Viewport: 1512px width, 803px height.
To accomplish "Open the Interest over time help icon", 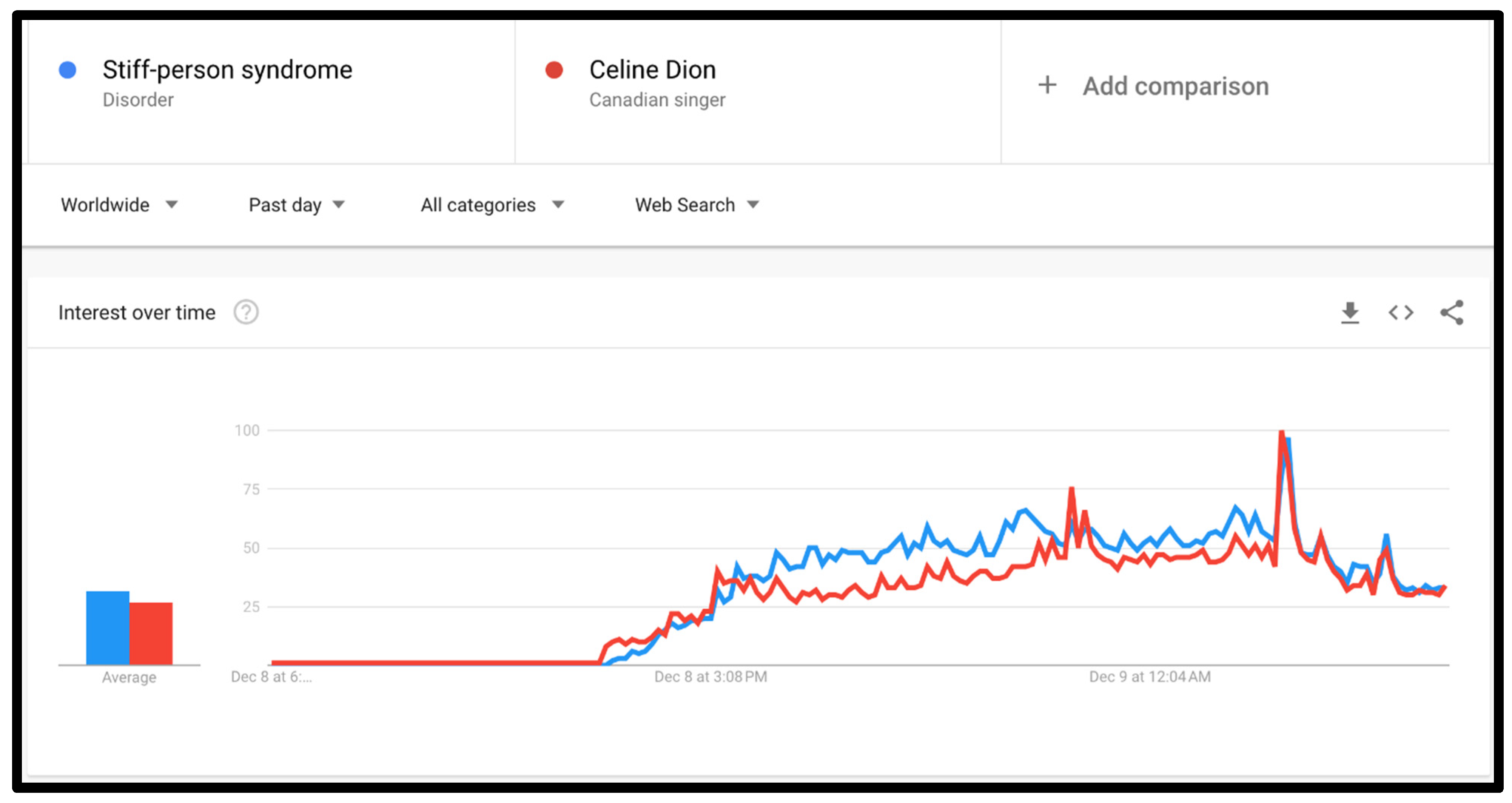I will pyautogui.click(x=246, y=312).
